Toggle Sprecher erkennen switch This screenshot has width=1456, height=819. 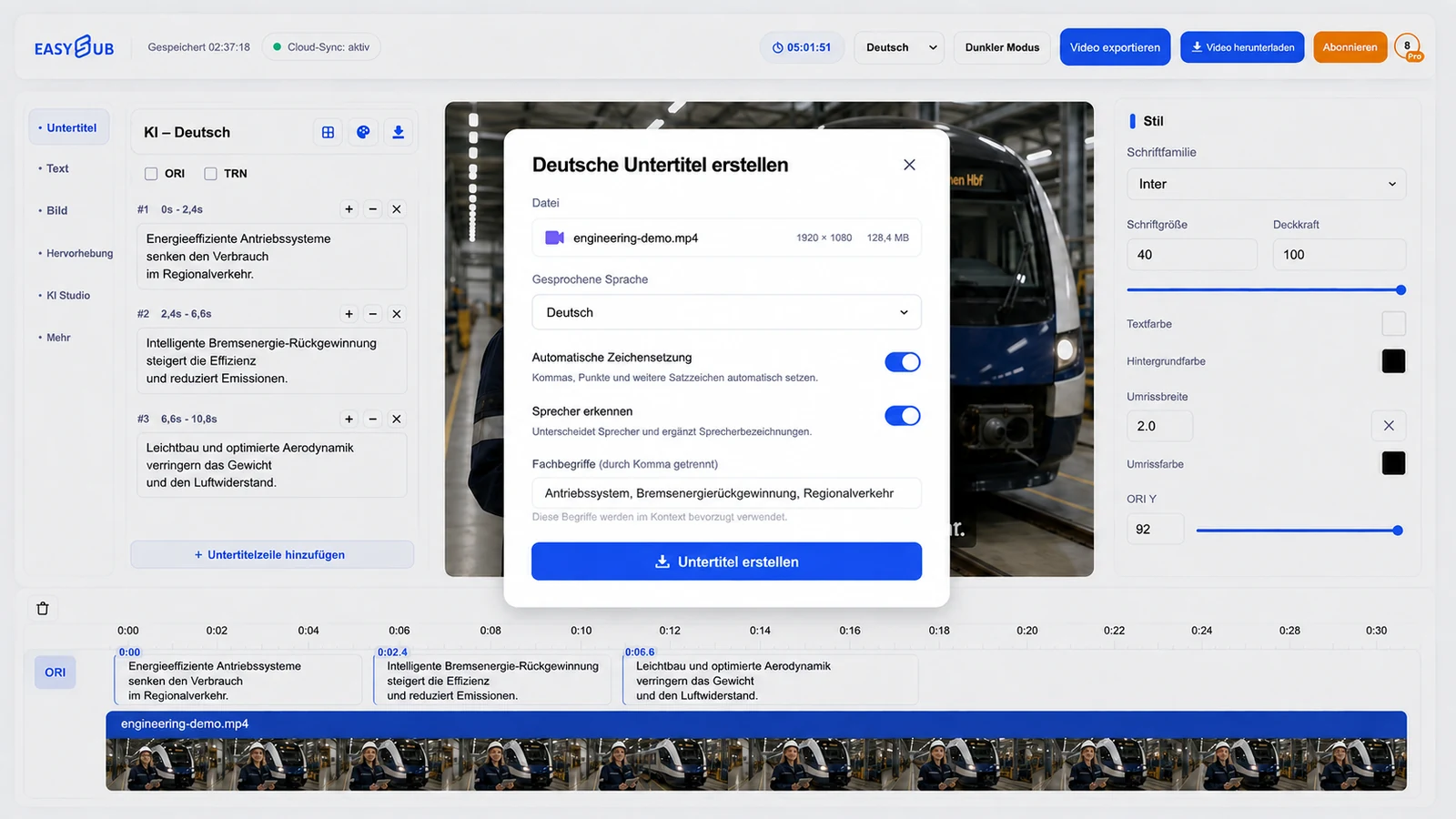pos(903,416)
